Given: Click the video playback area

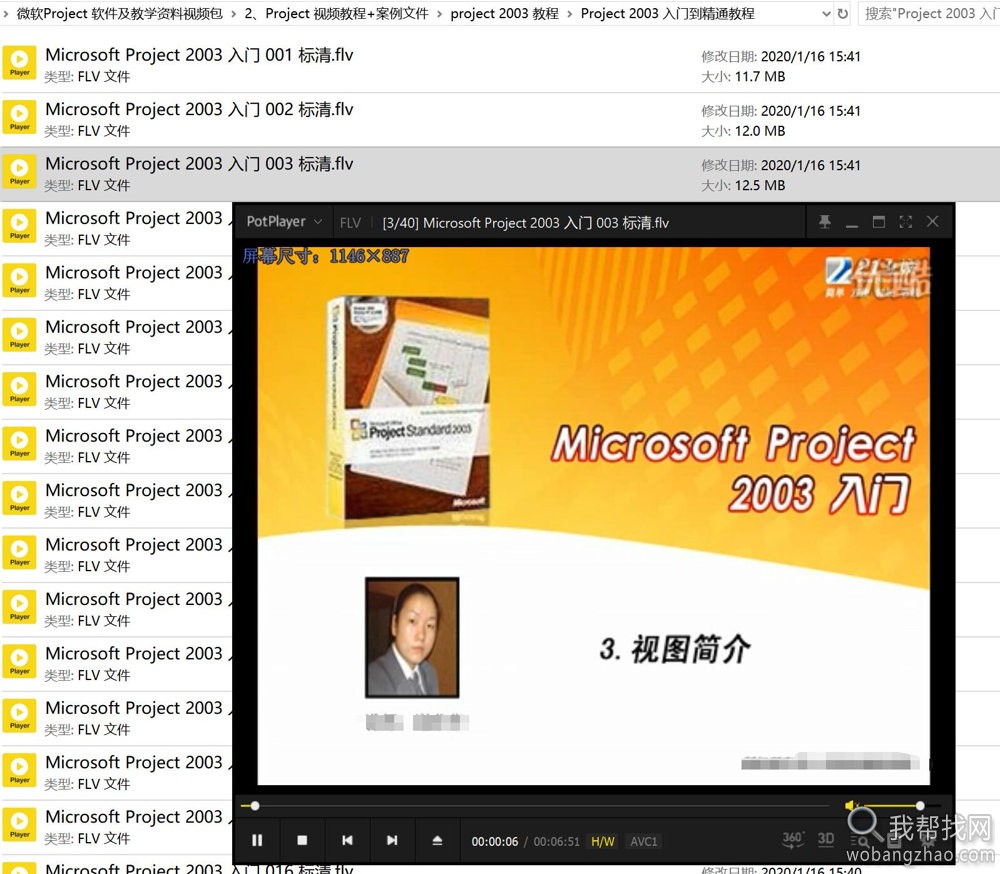Looking at the screenshot, I should coord(593,515).
